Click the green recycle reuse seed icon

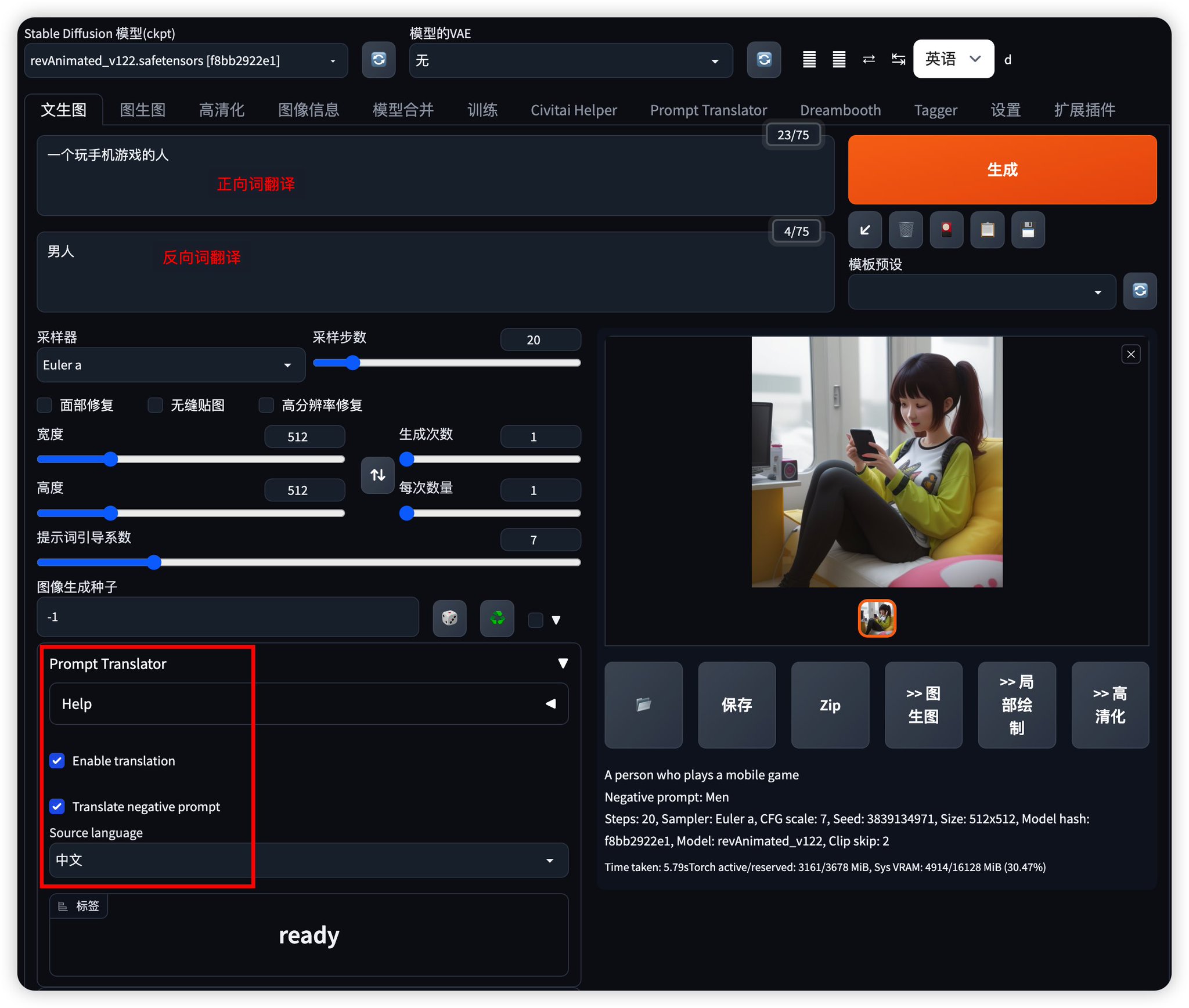tap(497, 618)
